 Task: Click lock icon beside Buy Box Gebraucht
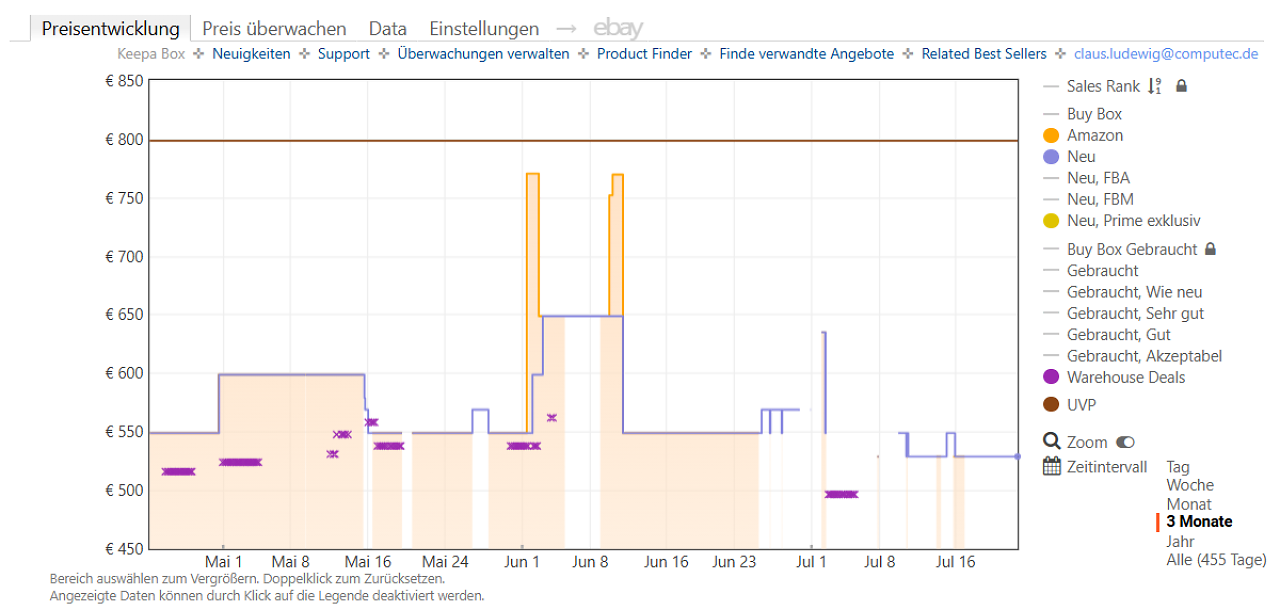tap(1210, 249)
